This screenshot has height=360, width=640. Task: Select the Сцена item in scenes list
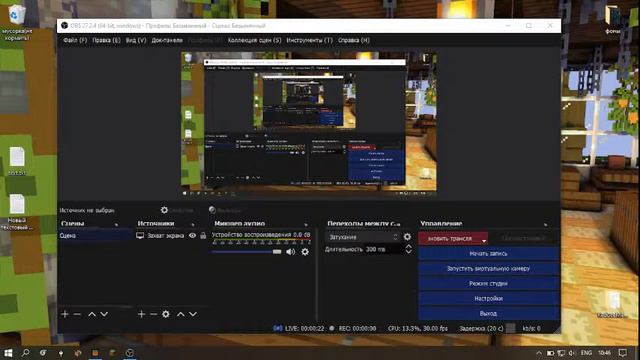tap(95, 236)
